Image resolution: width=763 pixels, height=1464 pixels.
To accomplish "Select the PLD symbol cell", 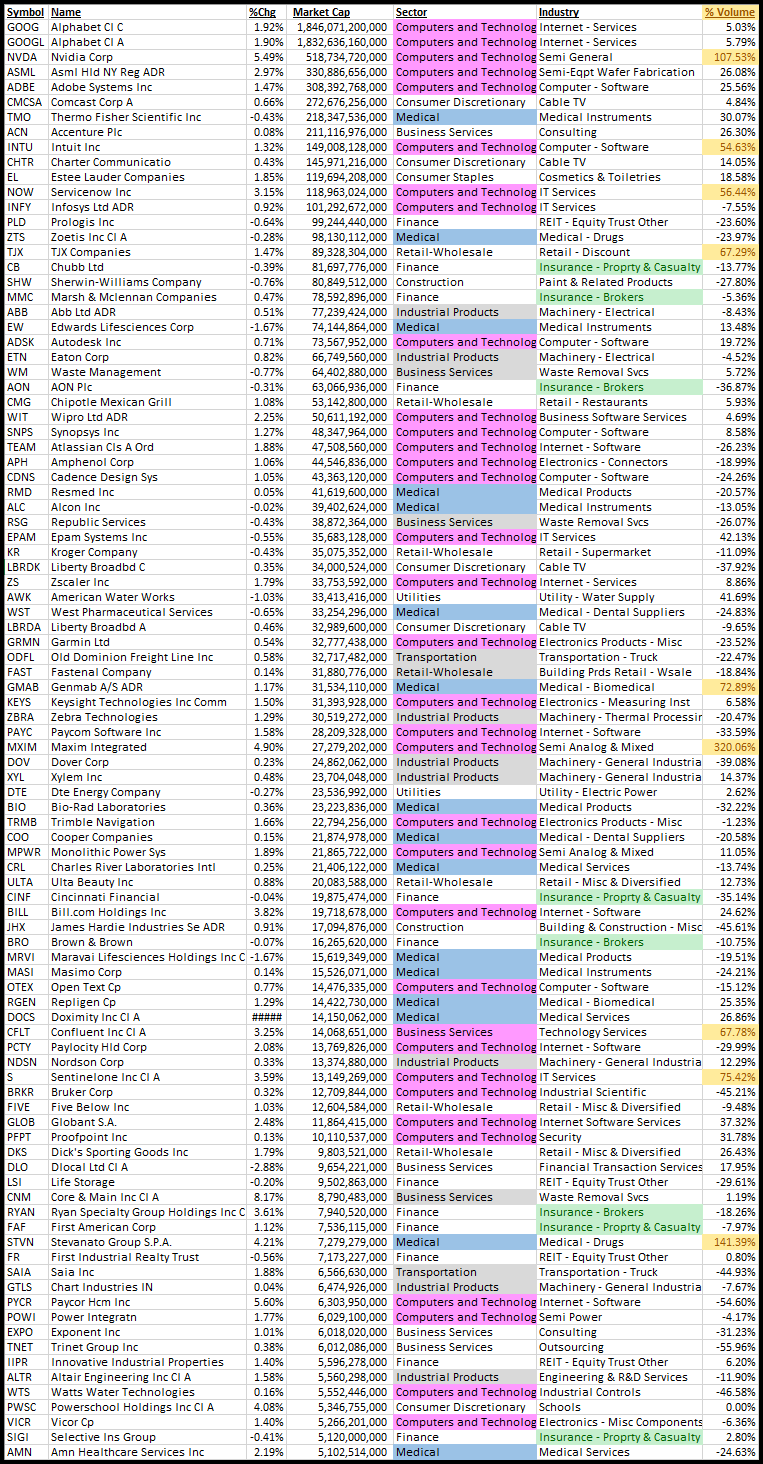I will [x=26, y=222].
